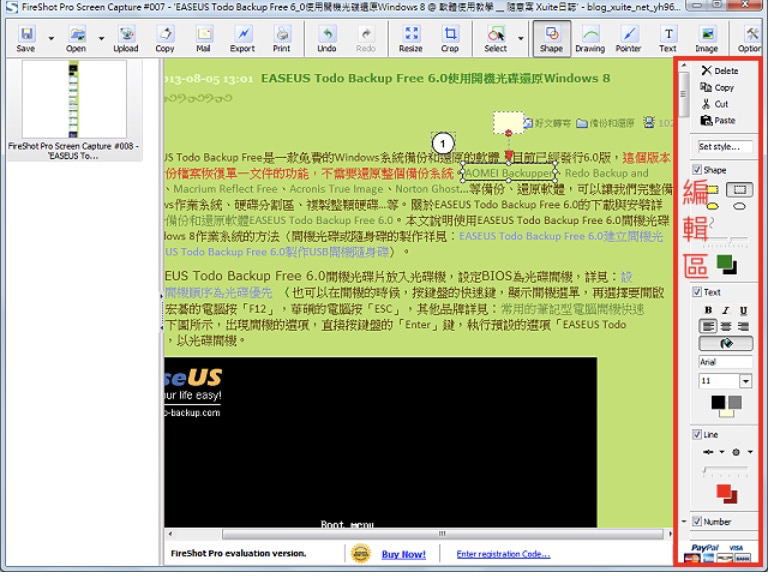The image size is (770, 576).
Task: Toggle the Text checkbox
Action: [697, 292]
